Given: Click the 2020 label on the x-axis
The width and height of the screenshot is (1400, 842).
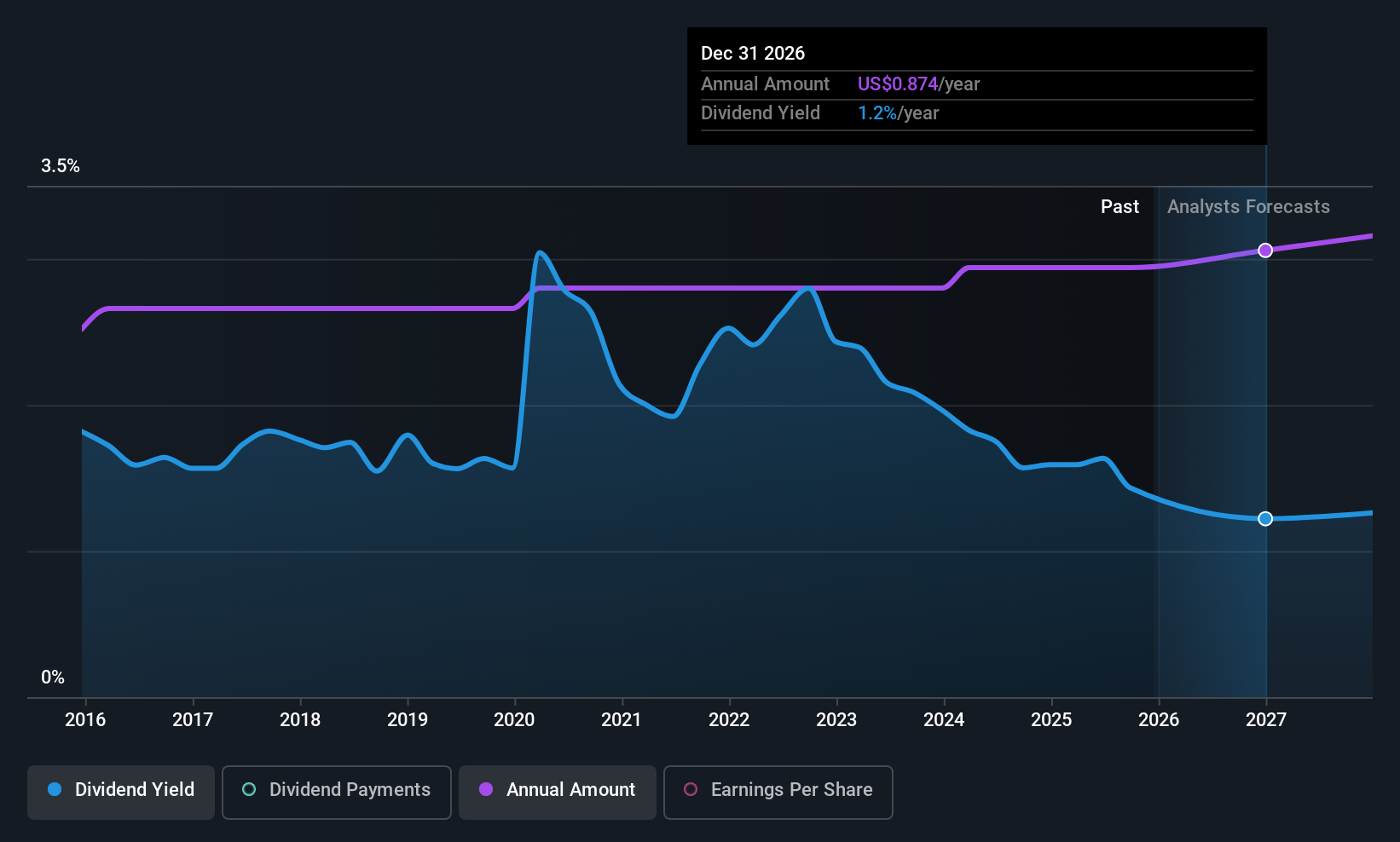Looking at the screenshot, I should pyautogui.click(x=514, y=720).
